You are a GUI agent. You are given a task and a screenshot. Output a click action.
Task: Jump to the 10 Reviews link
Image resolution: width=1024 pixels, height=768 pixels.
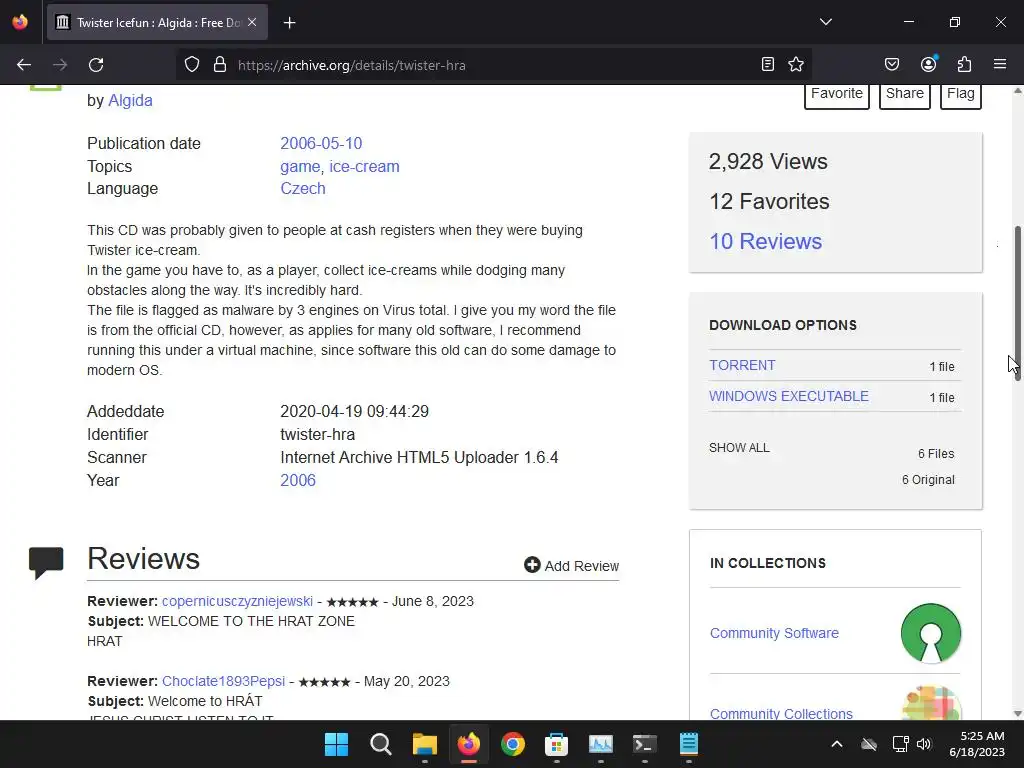coord(765,241)
